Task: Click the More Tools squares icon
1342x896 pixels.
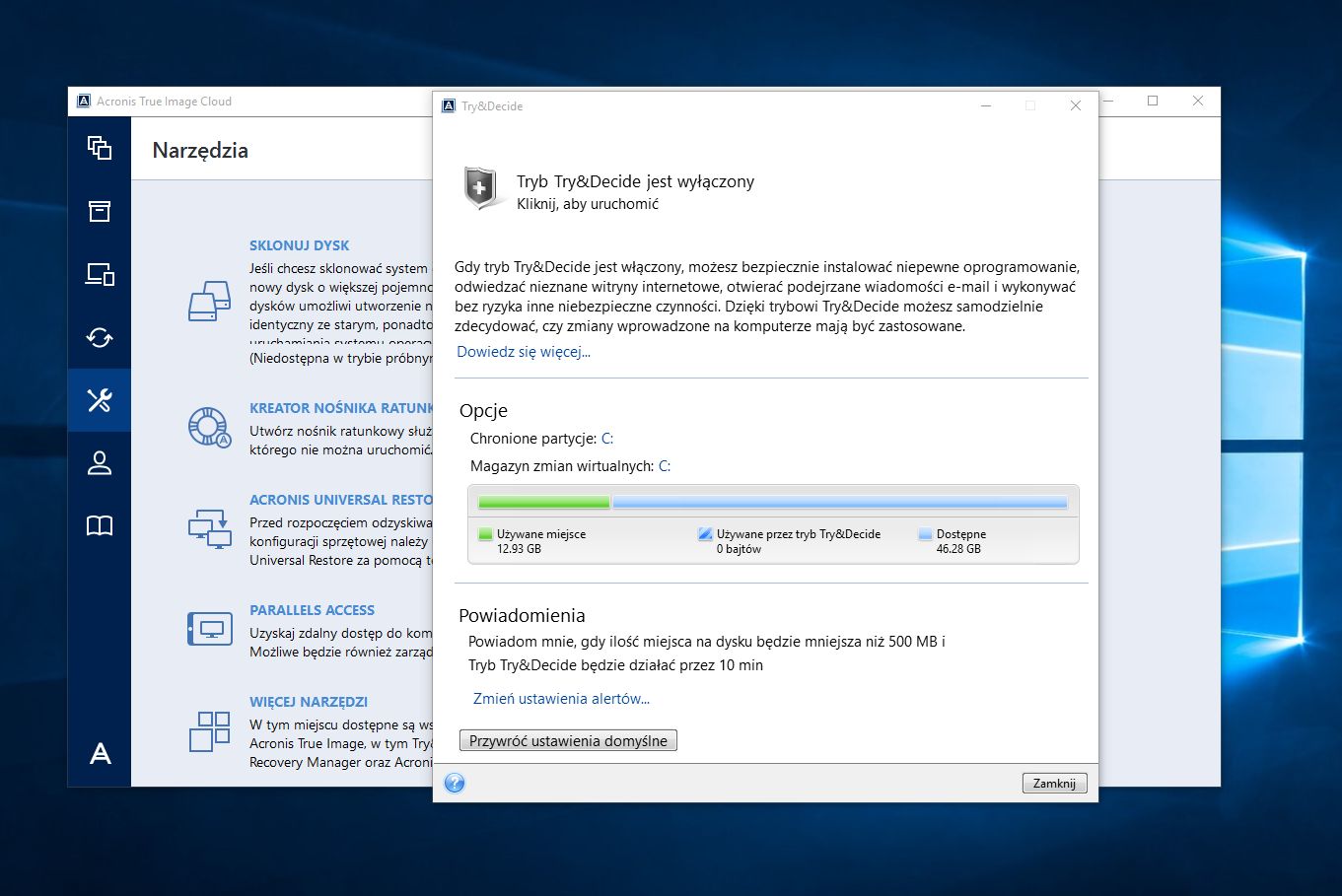Action: tap(209, 731)
